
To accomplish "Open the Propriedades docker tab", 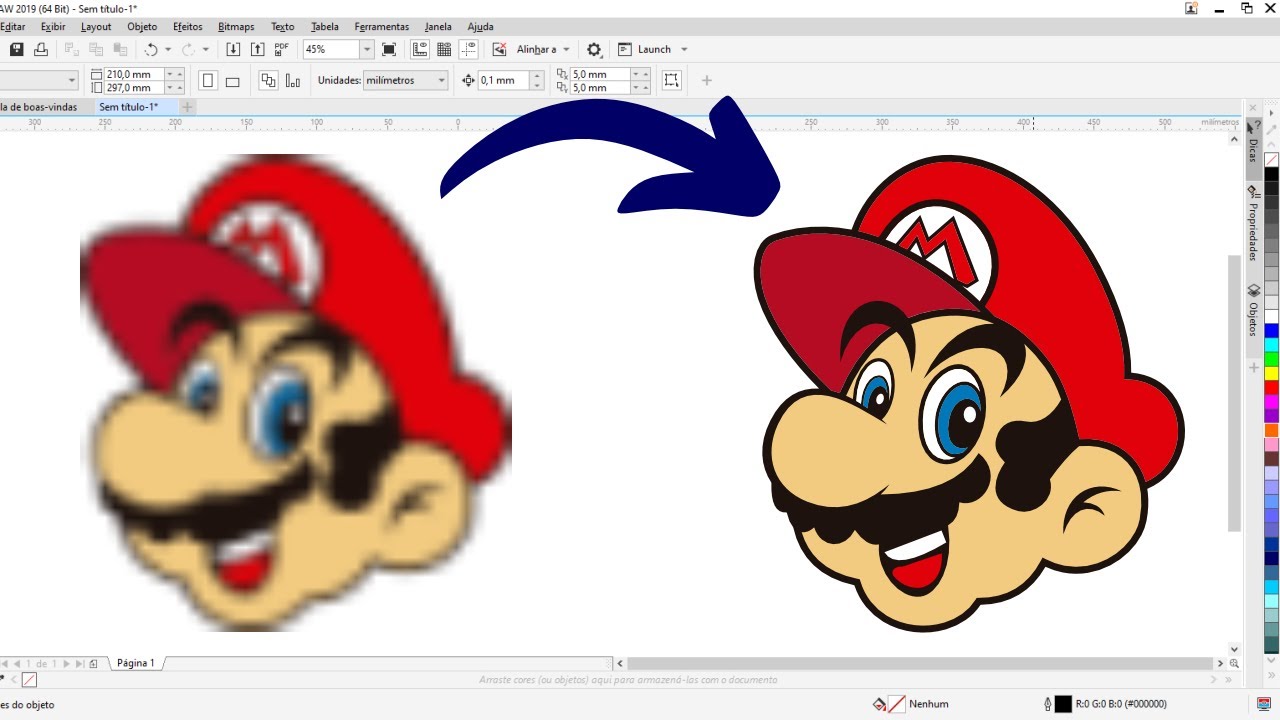I will tap(1252, 223).
